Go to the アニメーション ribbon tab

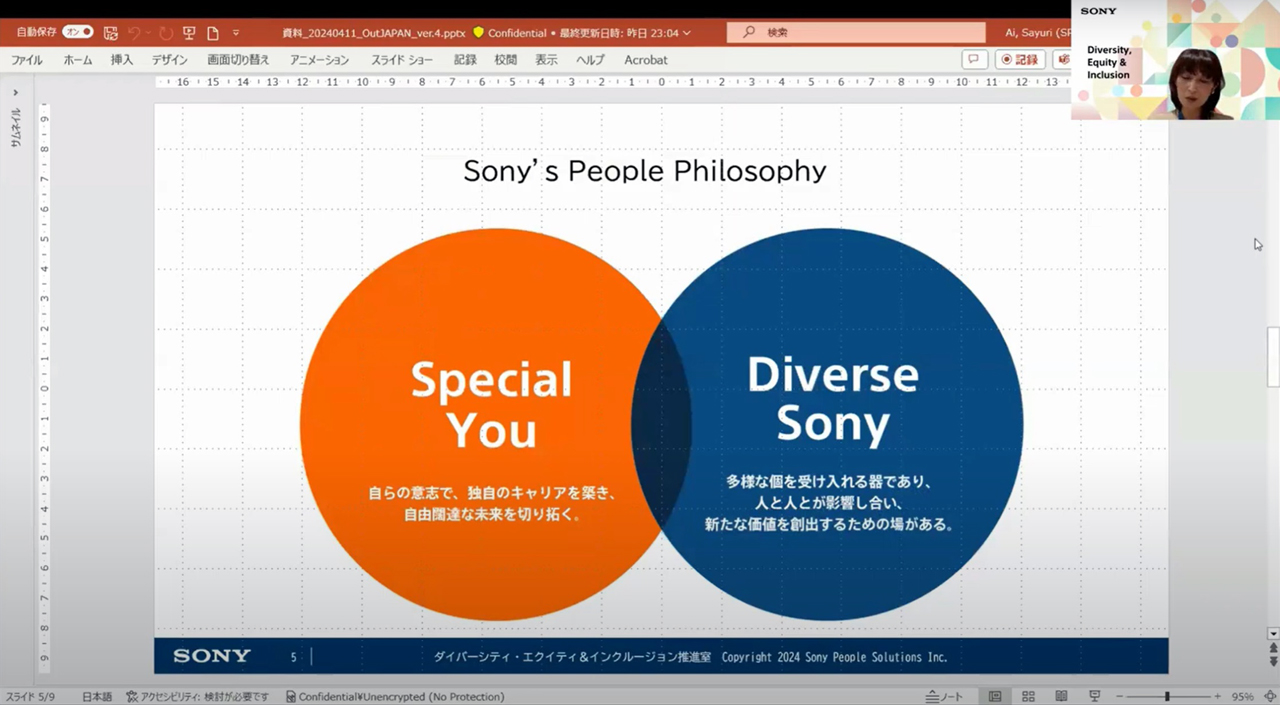[320, 60]
